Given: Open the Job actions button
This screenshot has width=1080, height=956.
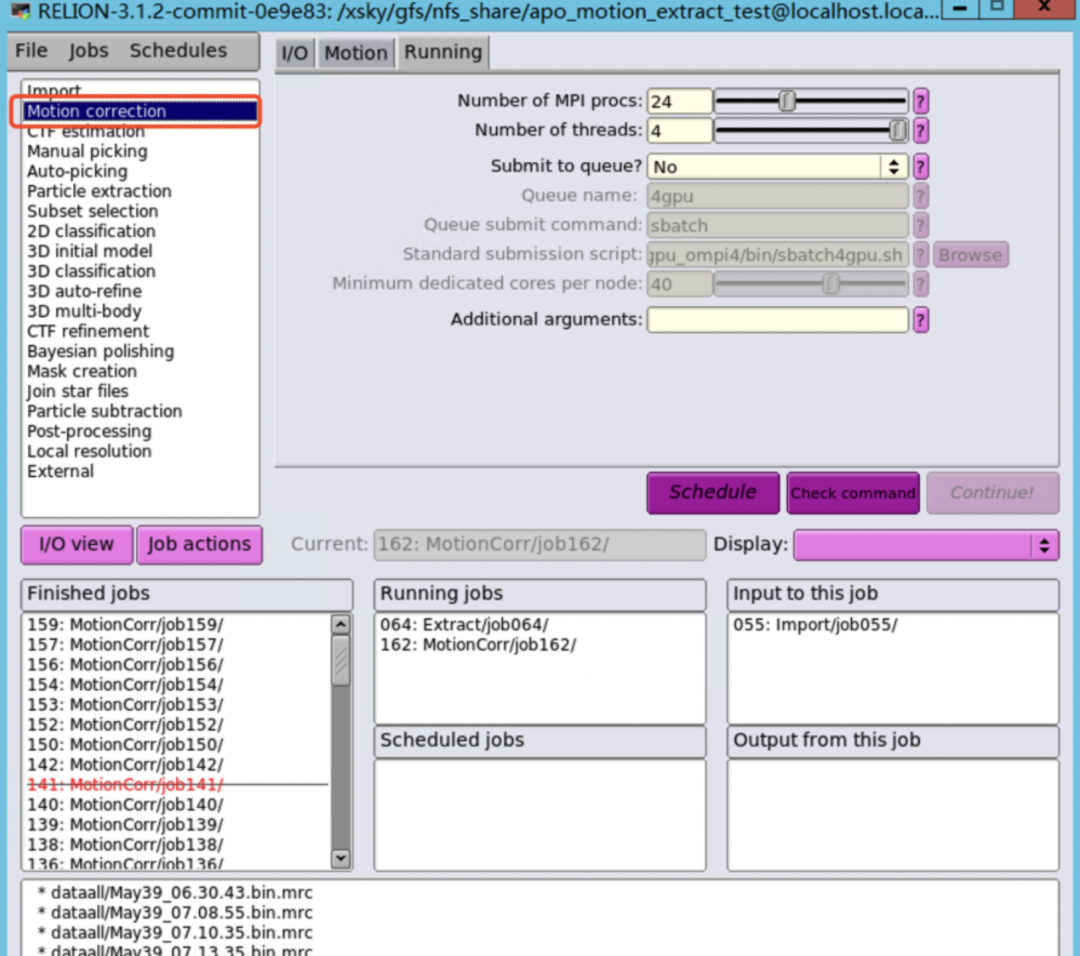Looking at the screenshot, I should pos(199,545).
